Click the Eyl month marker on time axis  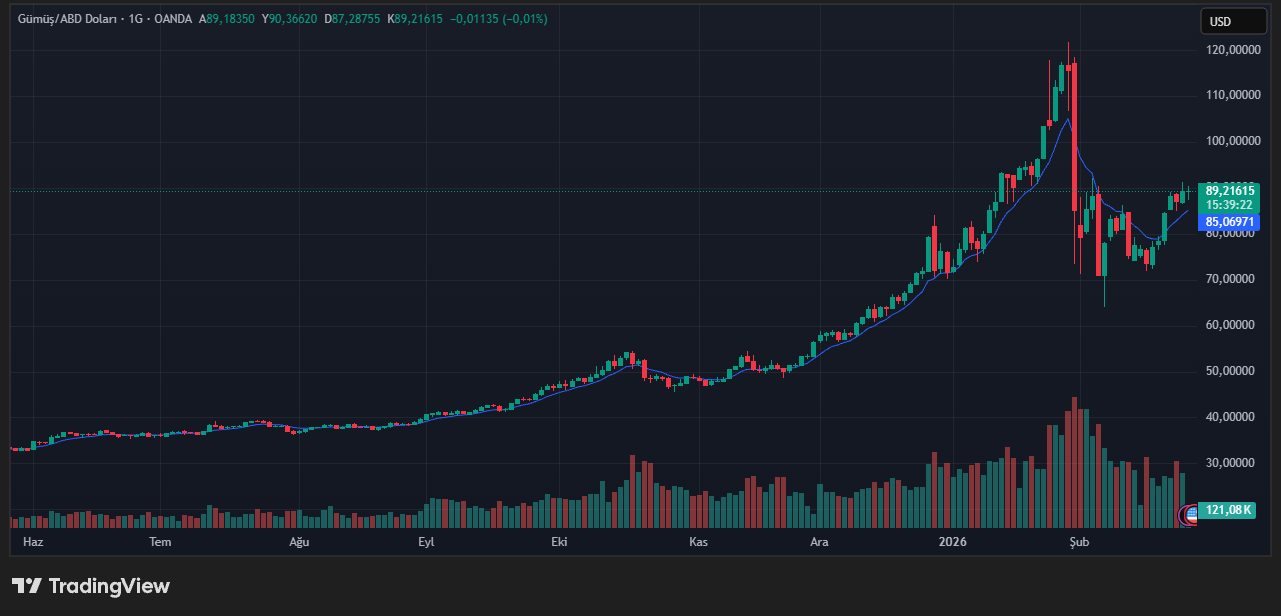426,542
